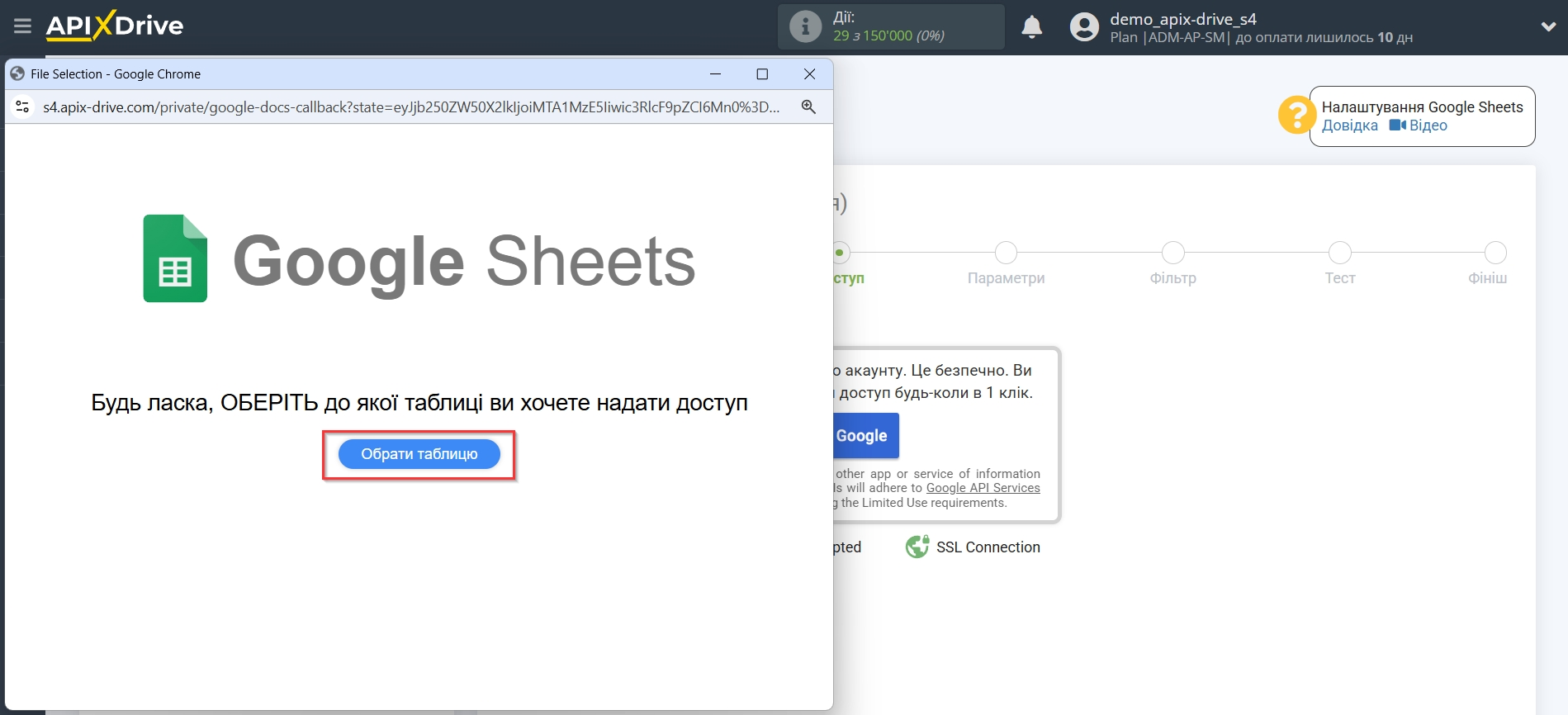Click the user avatar icon
The image size is (1568, 715).
coord(1084,27)
